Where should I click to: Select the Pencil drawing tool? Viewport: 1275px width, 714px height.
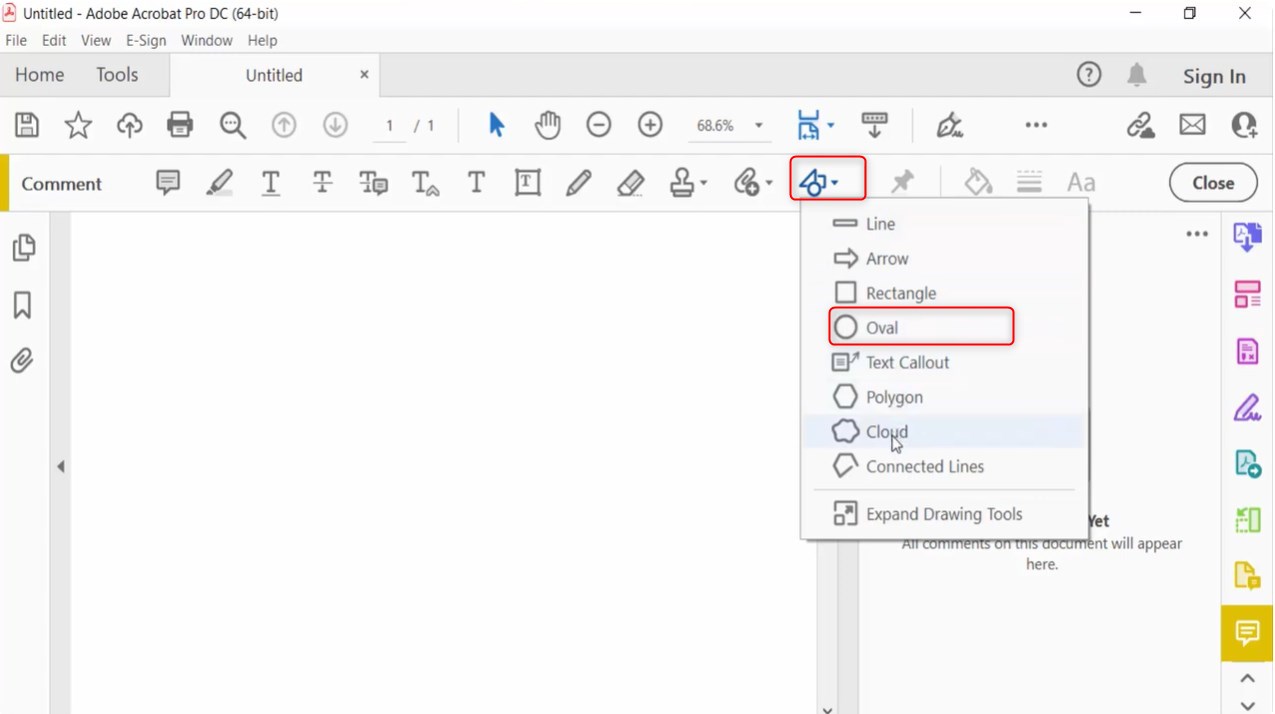pyautogui.click(x=578, y=183)
